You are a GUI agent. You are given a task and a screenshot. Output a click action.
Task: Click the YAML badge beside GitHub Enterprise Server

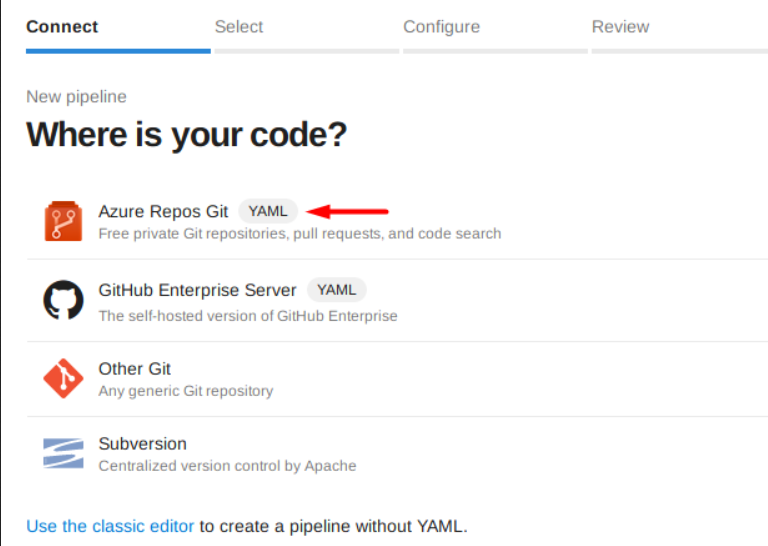pos(336,290)
